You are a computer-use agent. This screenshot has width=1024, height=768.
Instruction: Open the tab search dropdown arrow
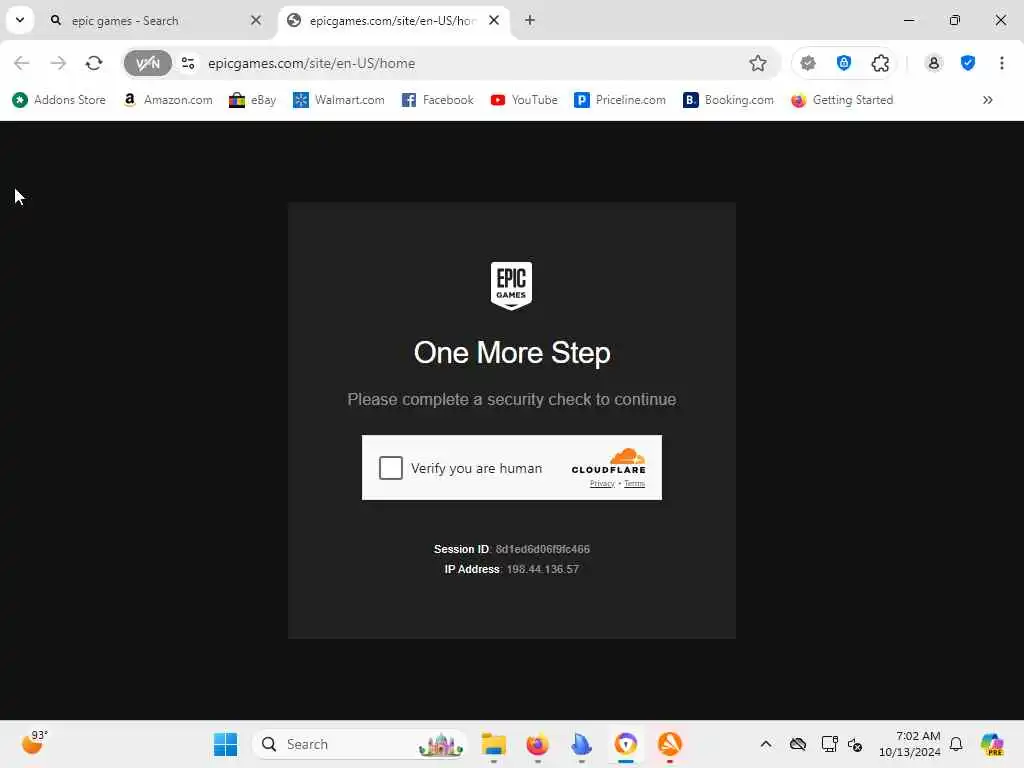click(x=20, y=20)
